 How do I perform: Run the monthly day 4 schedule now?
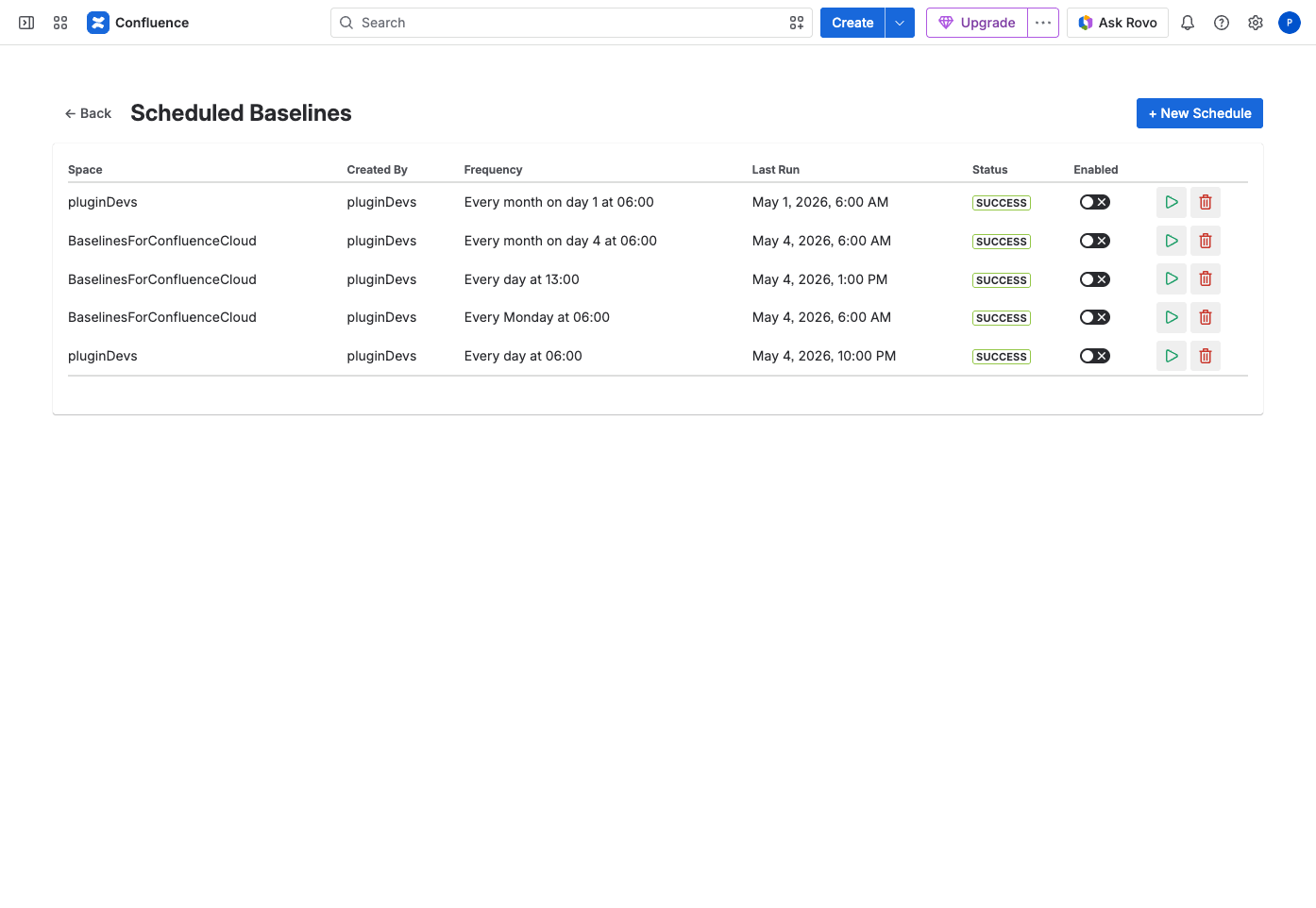[x=1172, y=241]
